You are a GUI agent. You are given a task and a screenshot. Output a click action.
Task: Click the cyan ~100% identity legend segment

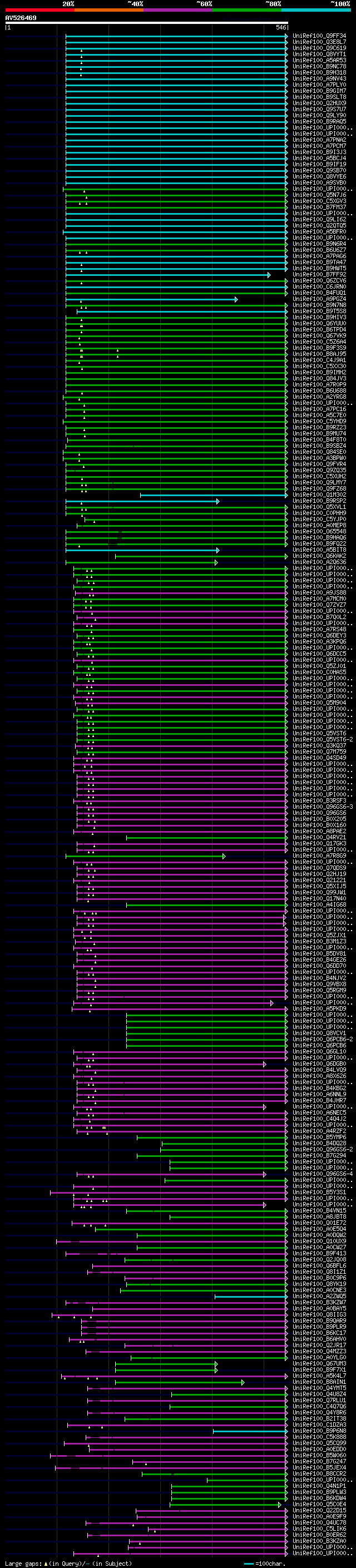coord(316,10)
